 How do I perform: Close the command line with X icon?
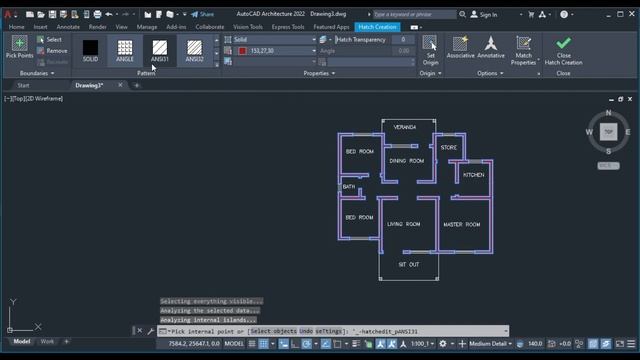pyautogui.click(x=140, y=331)
